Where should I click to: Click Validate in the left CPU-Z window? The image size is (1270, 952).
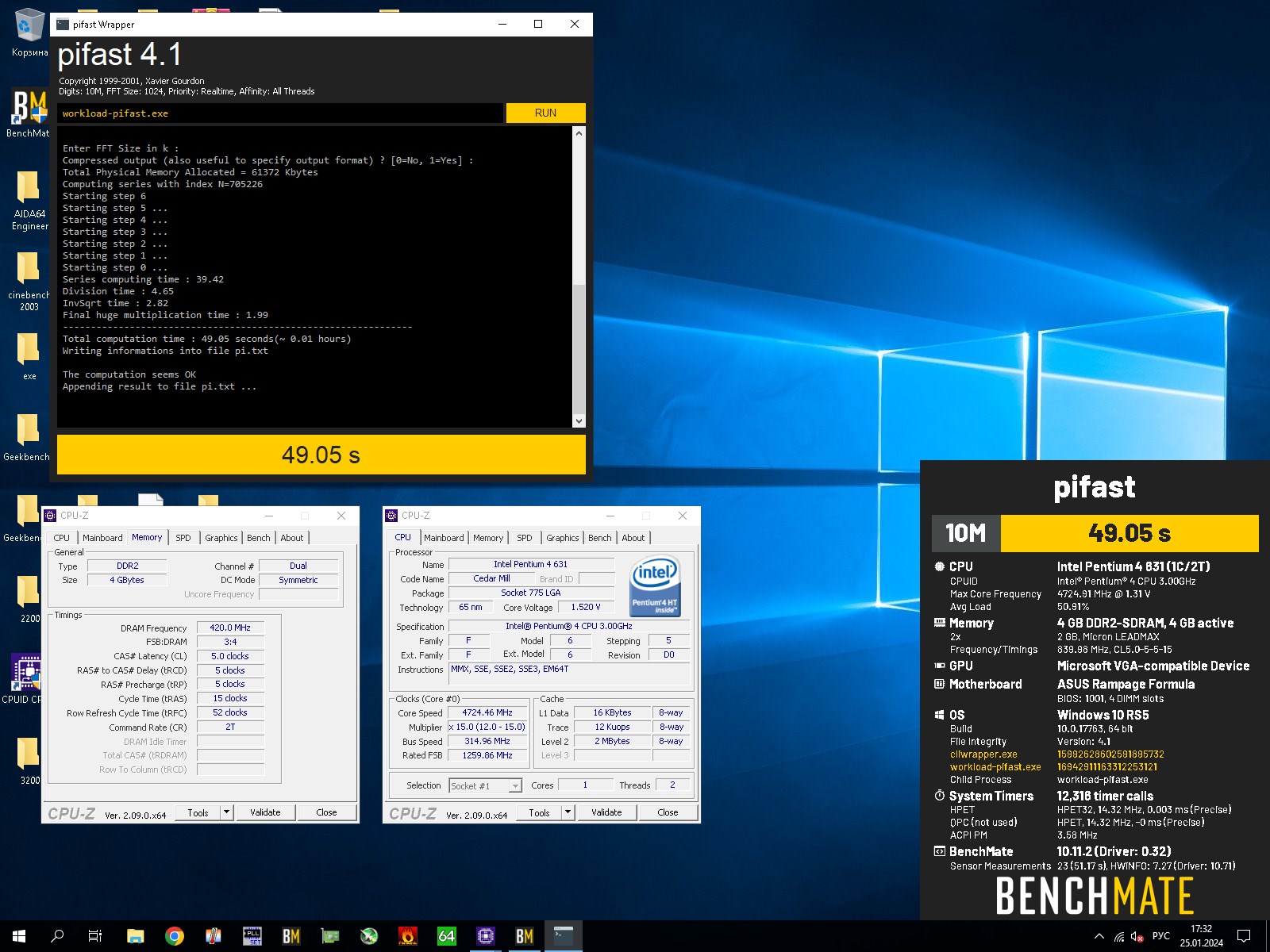tap(265, 812)
